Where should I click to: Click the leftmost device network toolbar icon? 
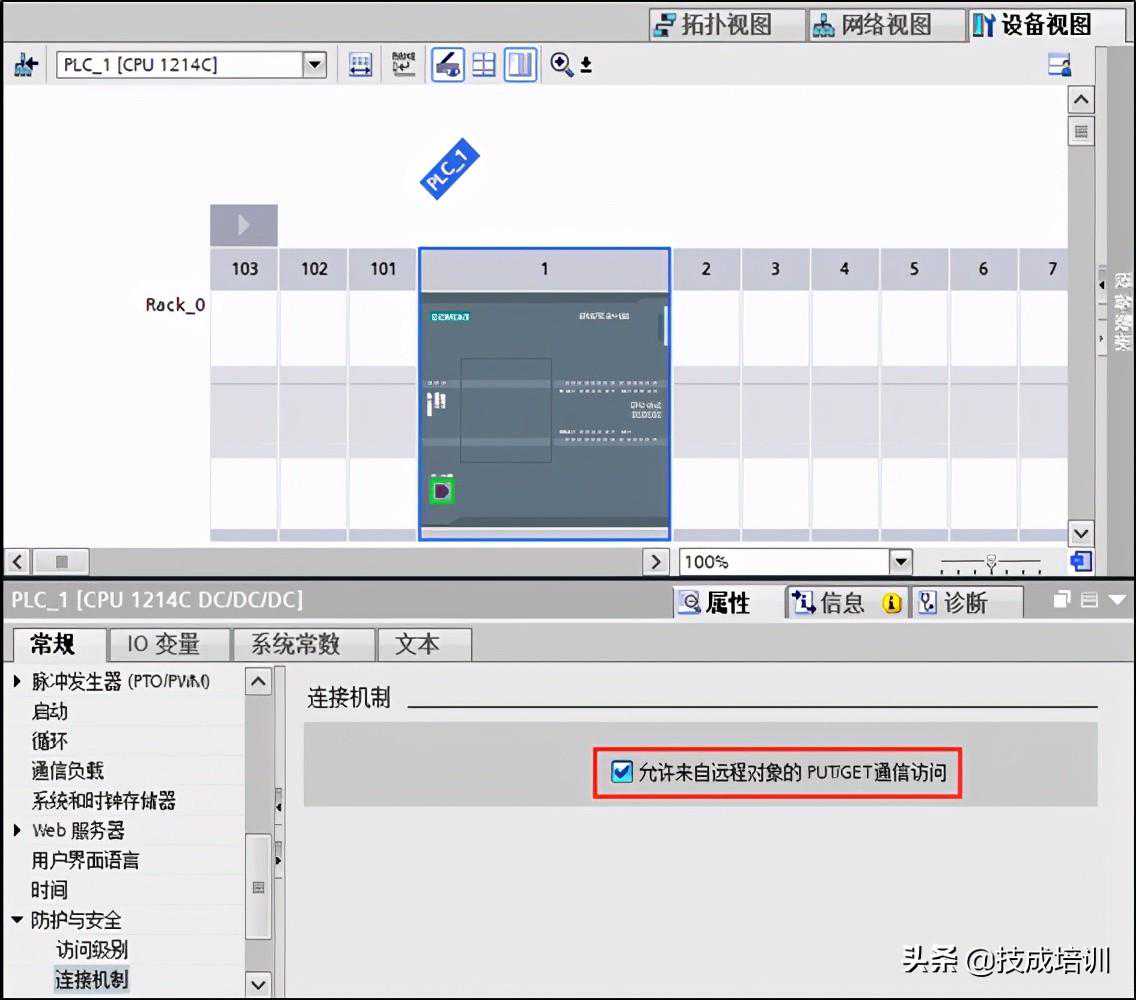(x=25, y=66)
